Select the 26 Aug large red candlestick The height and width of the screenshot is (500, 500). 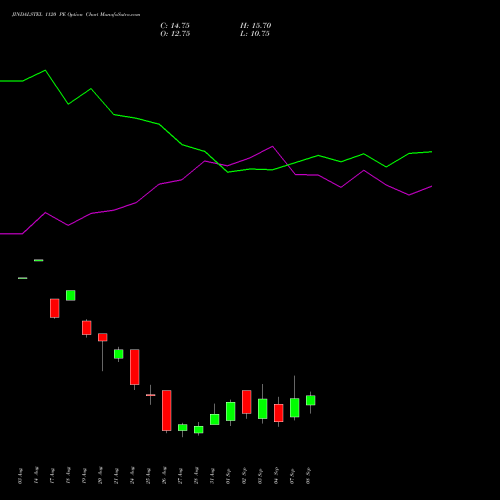[x=167, y=411]
